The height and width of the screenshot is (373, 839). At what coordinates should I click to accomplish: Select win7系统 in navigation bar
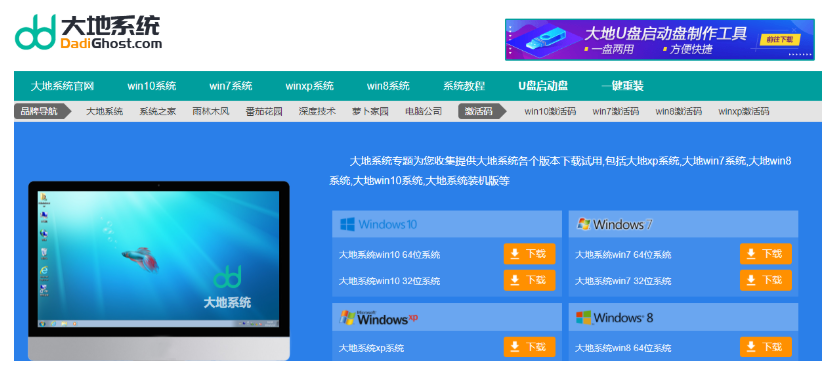(231, 86)
